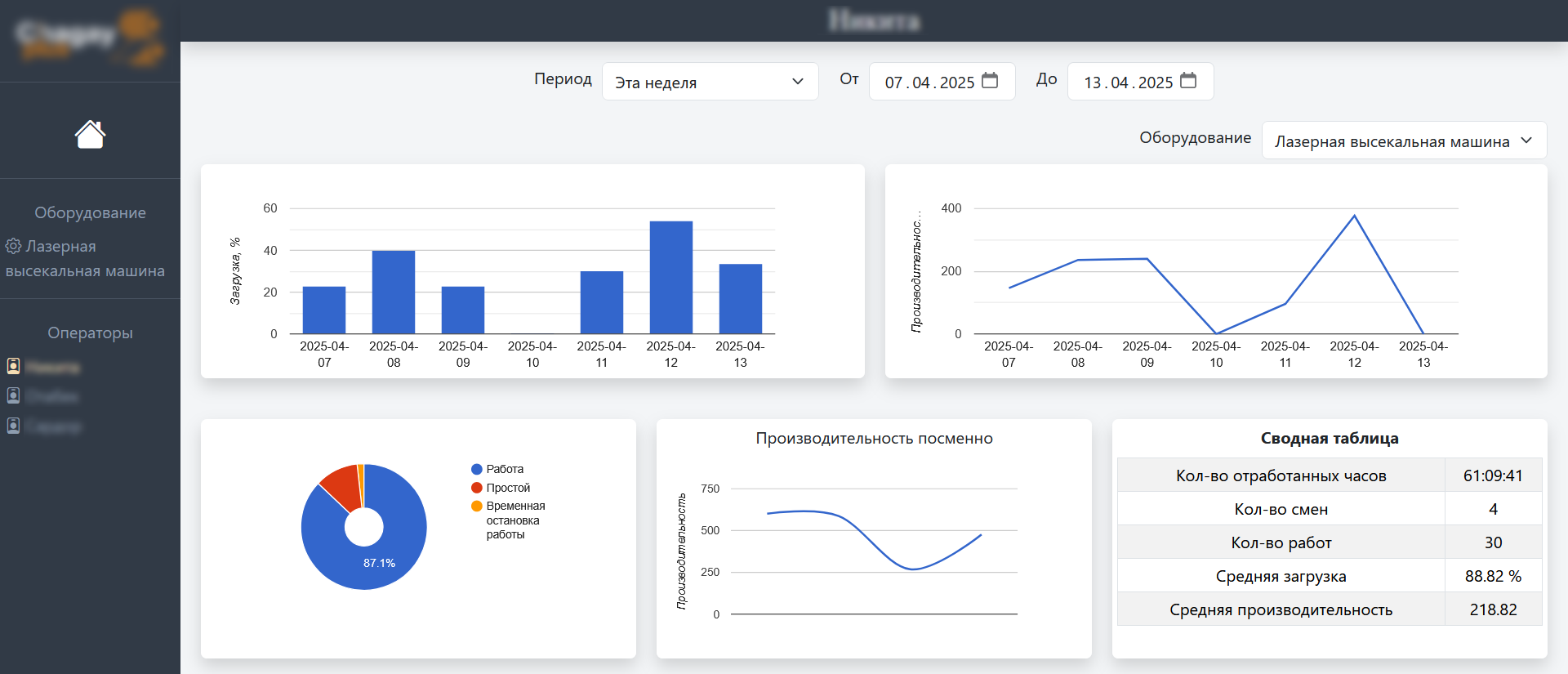The height and width of the screenshot is (674, 1568).
Task: Click the value 61:09:41 in summary table
Action: [x=1493, y=475]
